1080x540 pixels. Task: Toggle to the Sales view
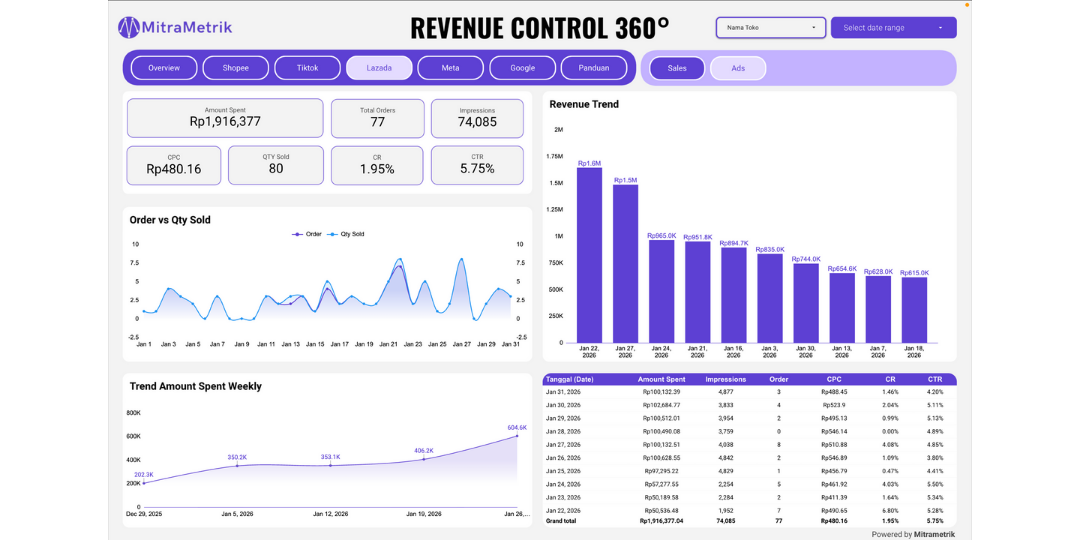point(677,68)
